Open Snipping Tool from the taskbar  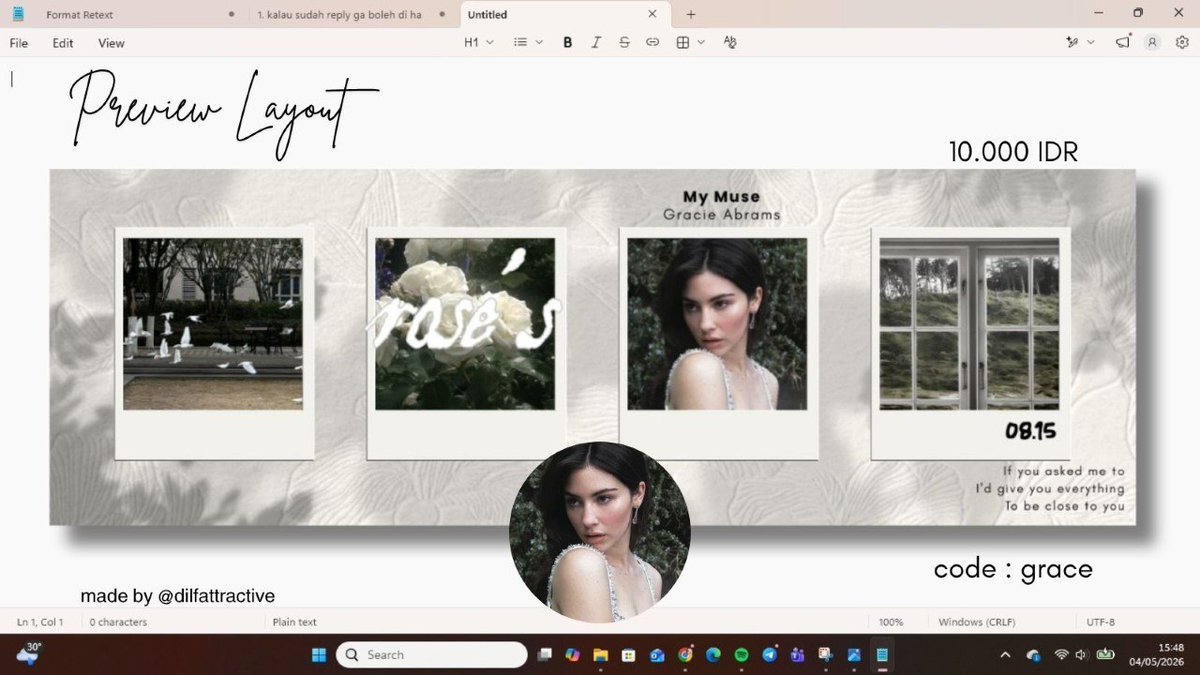[x=825, y=655]
